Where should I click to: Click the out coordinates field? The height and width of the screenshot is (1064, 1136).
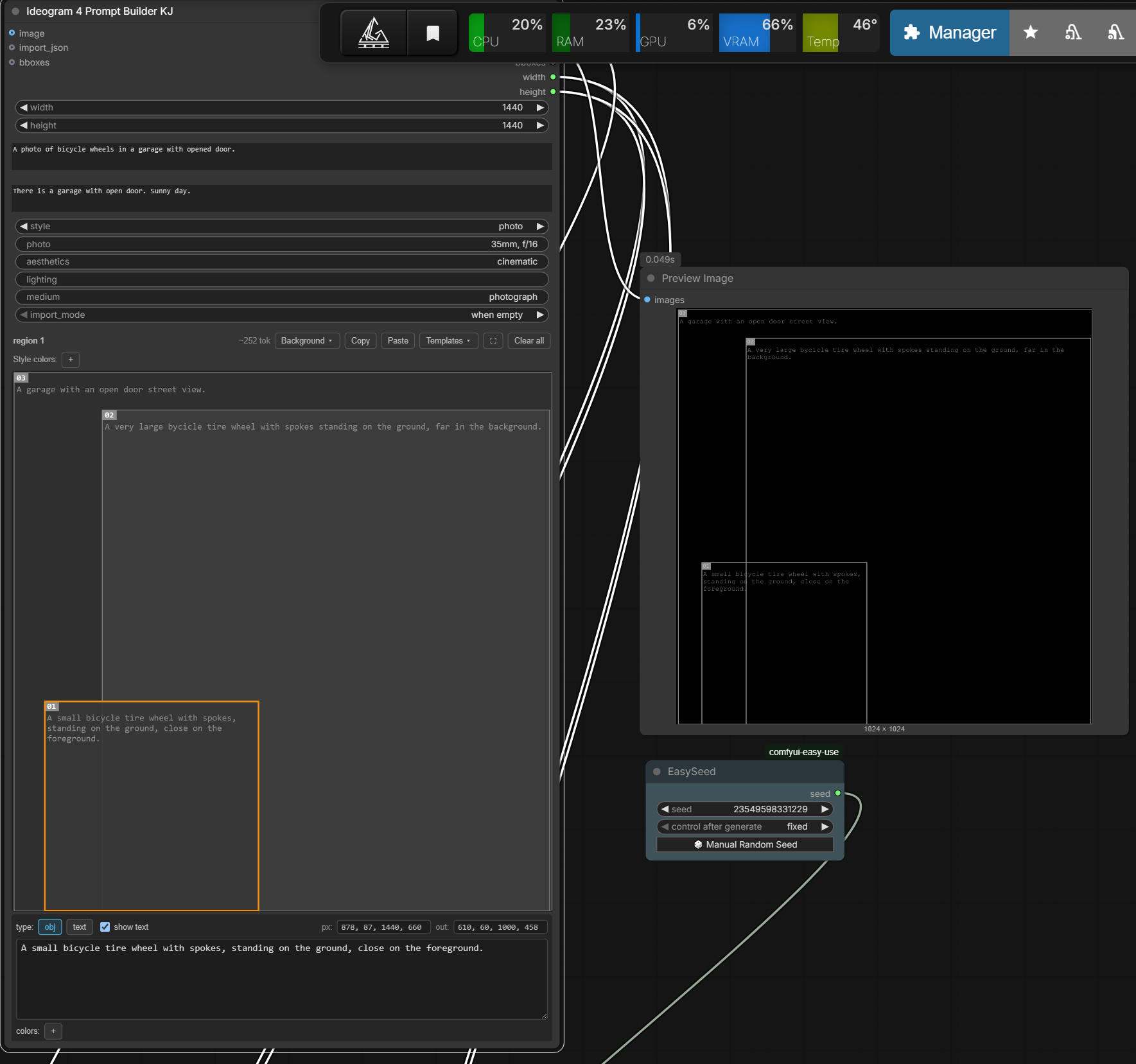coord(500,927)
